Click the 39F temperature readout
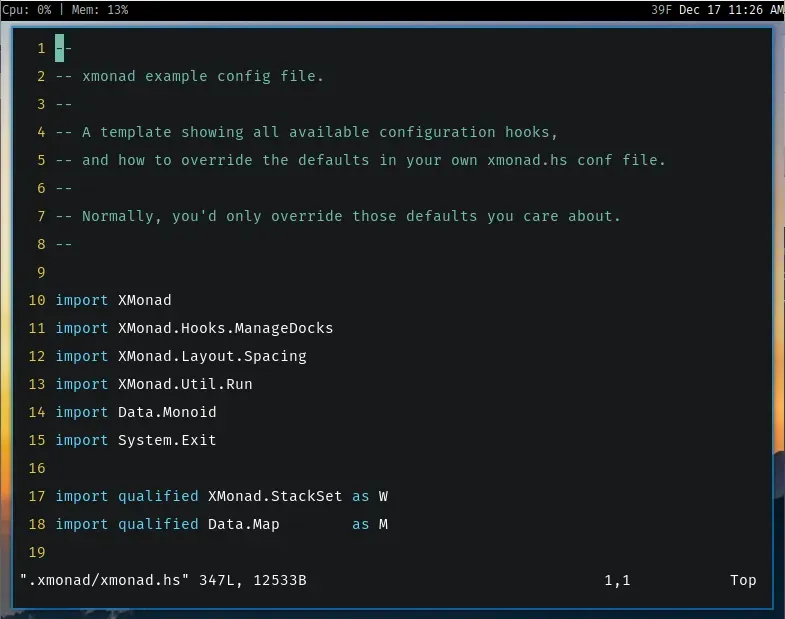 pyautogui.click(x=661, y=10)
